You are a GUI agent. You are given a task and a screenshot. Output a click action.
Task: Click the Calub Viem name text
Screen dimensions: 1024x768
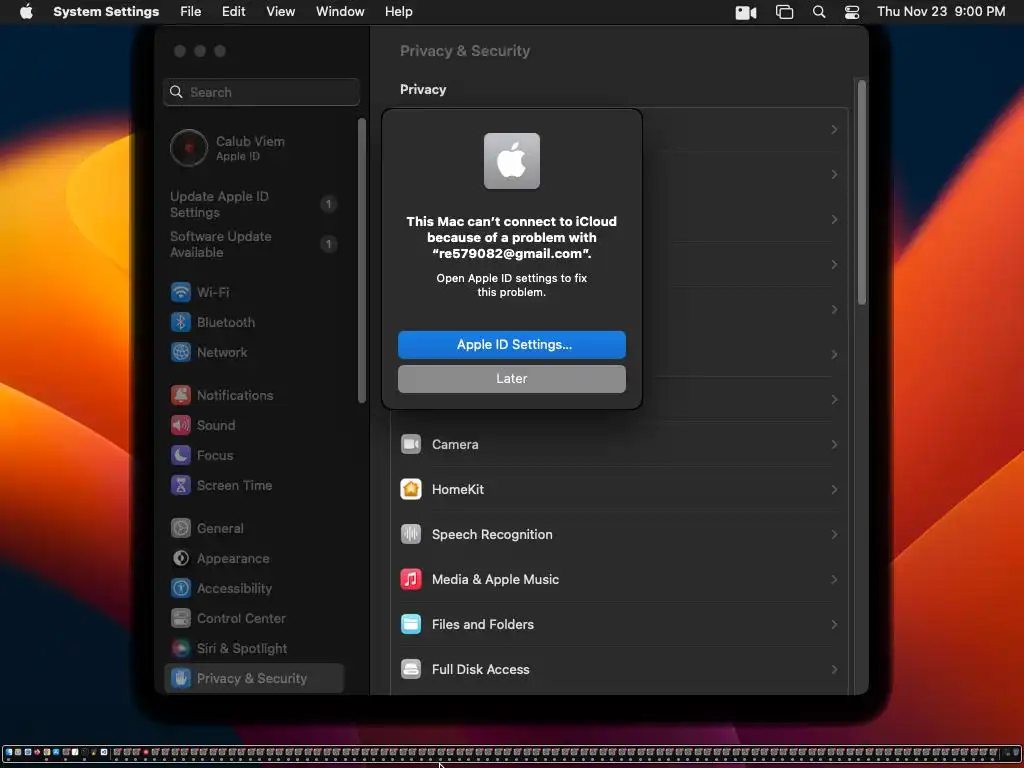[x=250, y=141]
